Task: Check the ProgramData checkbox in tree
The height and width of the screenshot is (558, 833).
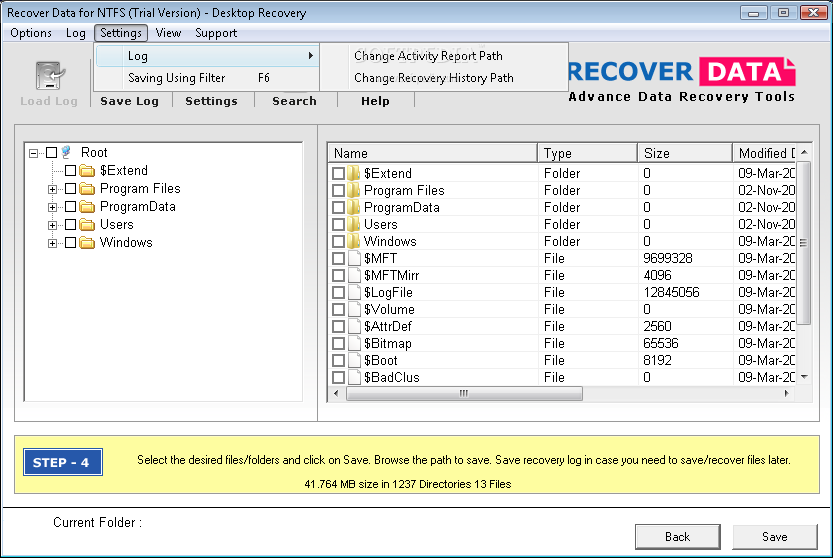Action: pos(71,207)
